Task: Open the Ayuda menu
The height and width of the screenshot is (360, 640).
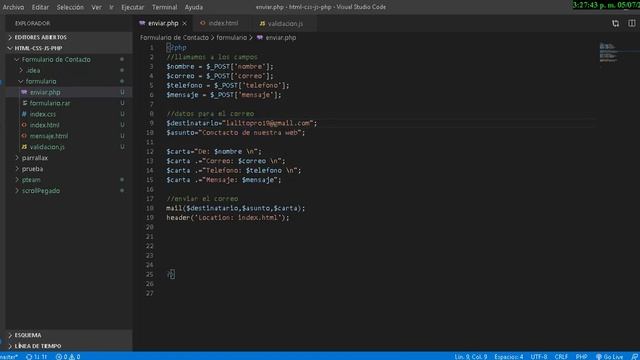Action: (x=193, y=7)
